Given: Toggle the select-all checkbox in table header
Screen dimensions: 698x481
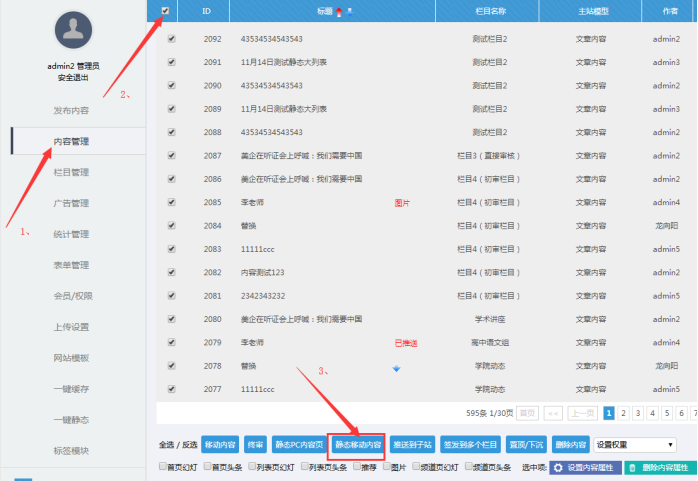Looking at the screenshot, I should click(166, 11).
